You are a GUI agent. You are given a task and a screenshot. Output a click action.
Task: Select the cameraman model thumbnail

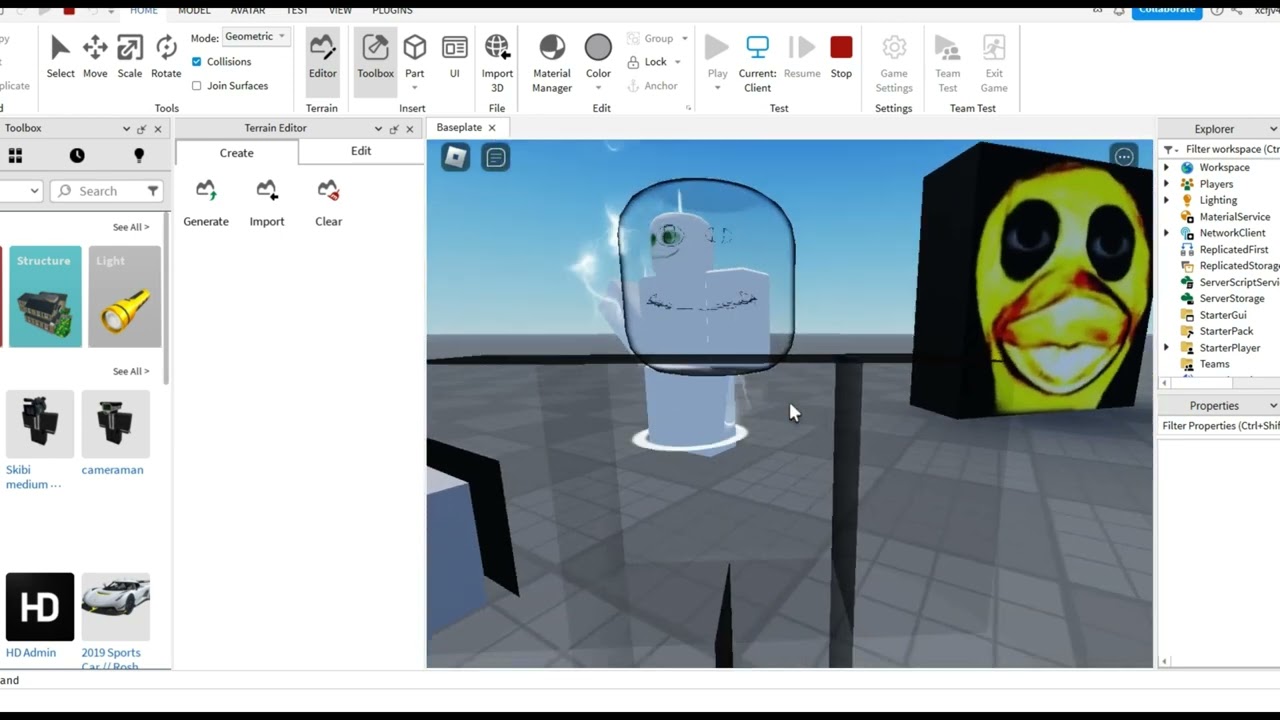tap(115, 424)
